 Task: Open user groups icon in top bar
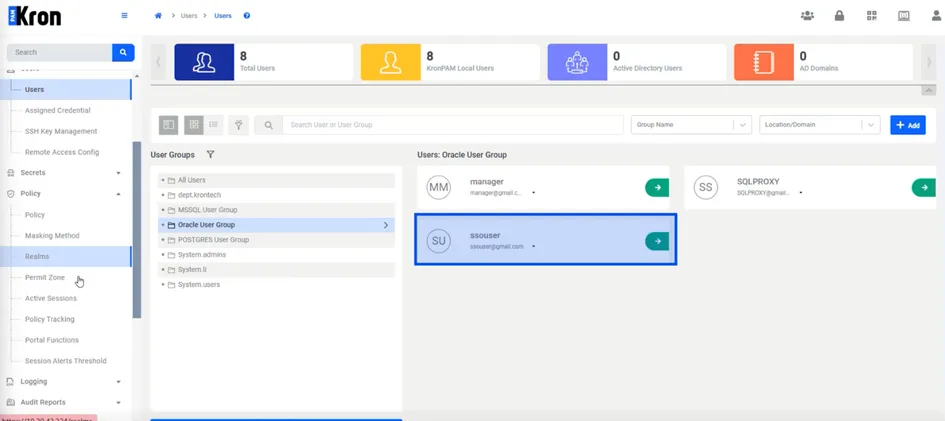click(807, 16)
